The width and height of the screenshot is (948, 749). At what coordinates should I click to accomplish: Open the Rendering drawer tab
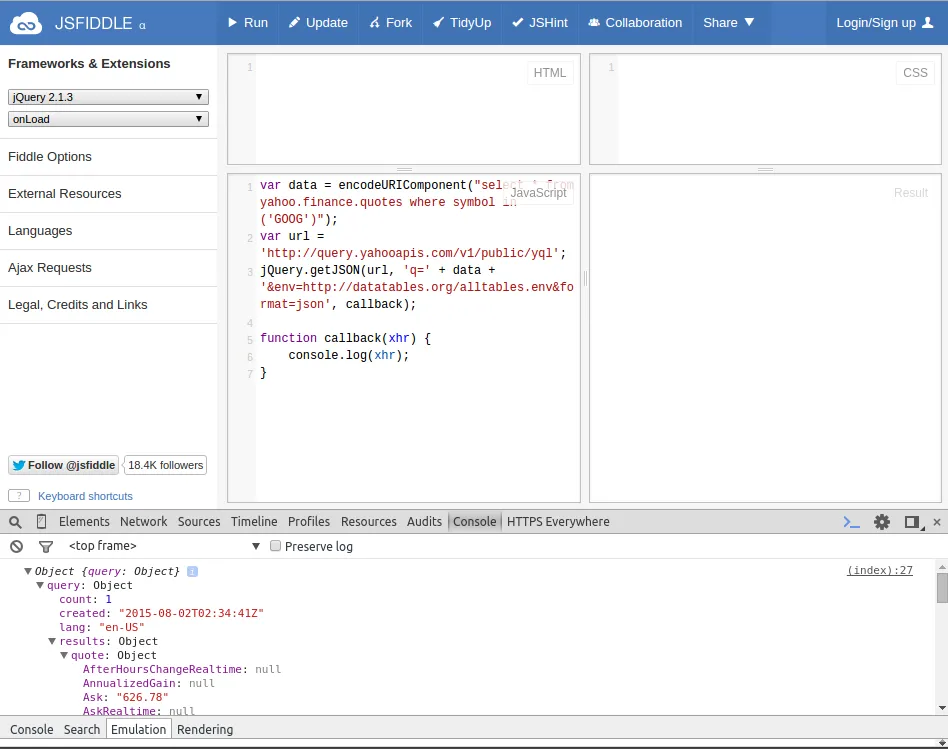204,729
